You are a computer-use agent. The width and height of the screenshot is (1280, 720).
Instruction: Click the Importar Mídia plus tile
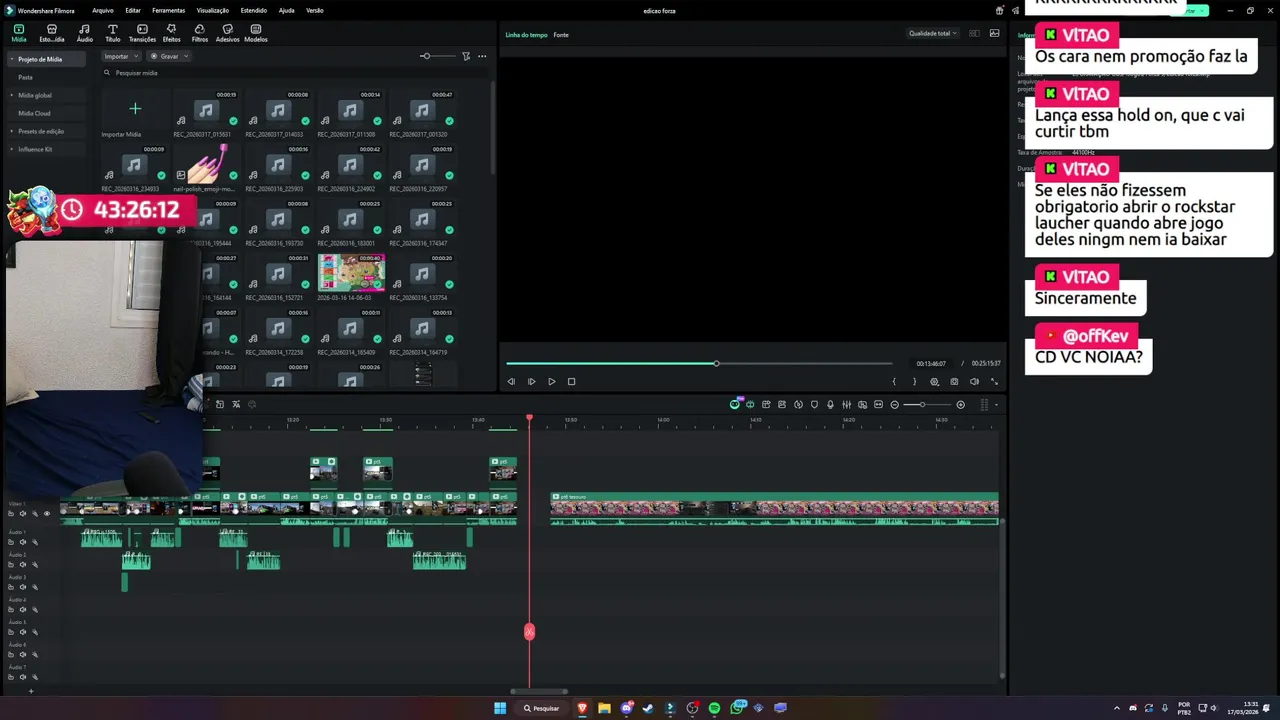[135, 108]
